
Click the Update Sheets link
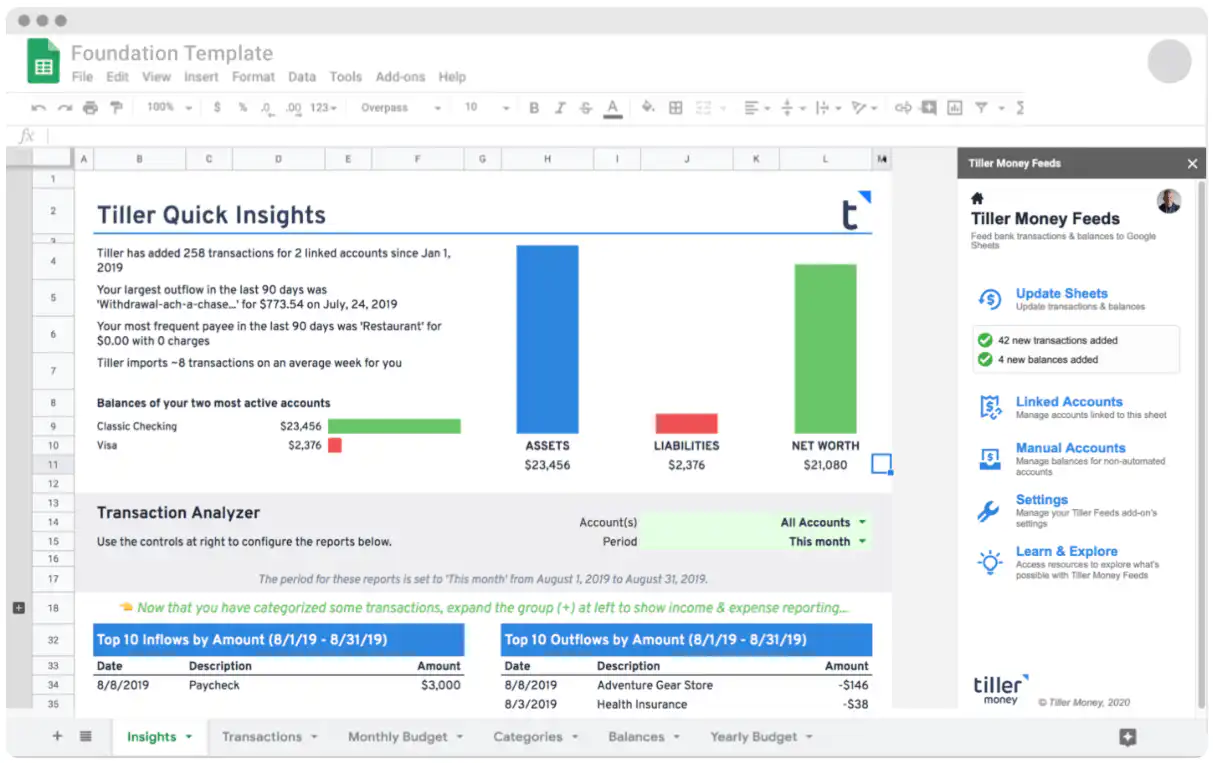(1061, 293)
